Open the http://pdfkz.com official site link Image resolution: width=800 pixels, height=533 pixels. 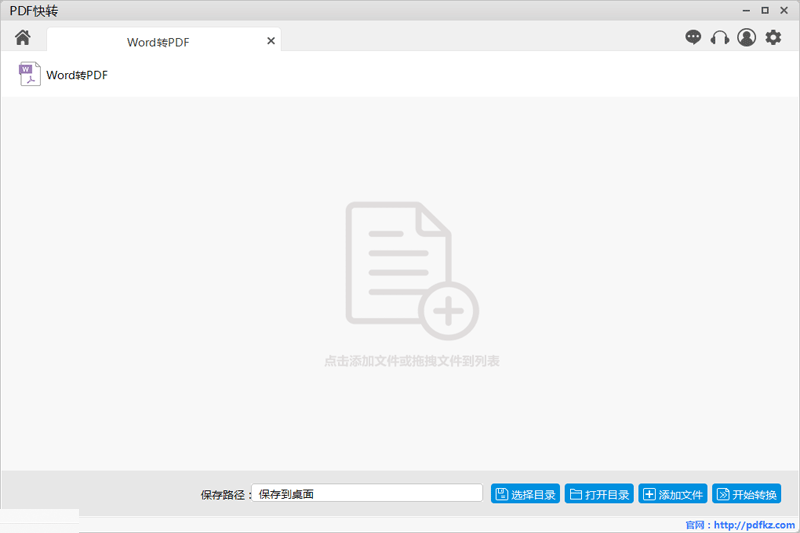coord(754,525)
